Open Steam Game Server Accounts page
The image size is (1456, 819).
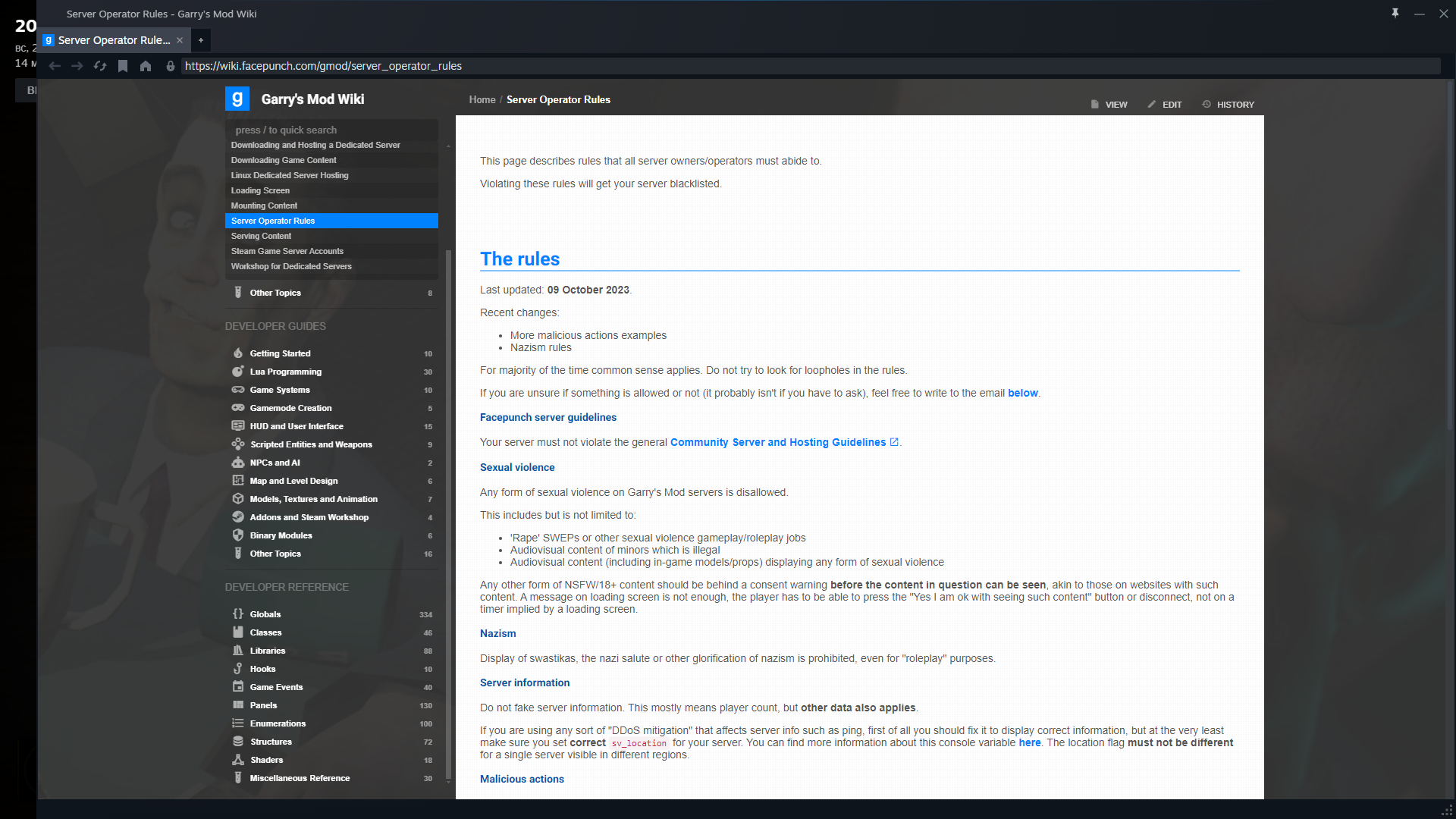[x=331, y=251]
